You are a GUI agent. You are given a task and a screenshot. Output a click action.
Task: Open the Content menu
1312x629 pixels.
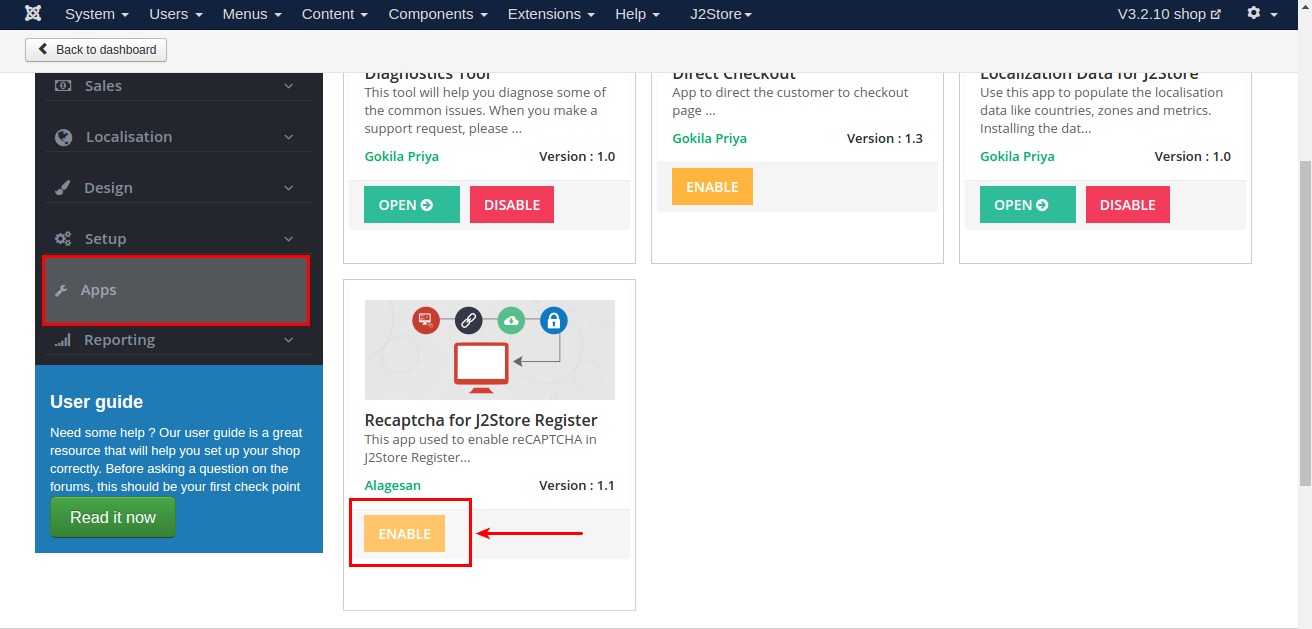point(335,14)
